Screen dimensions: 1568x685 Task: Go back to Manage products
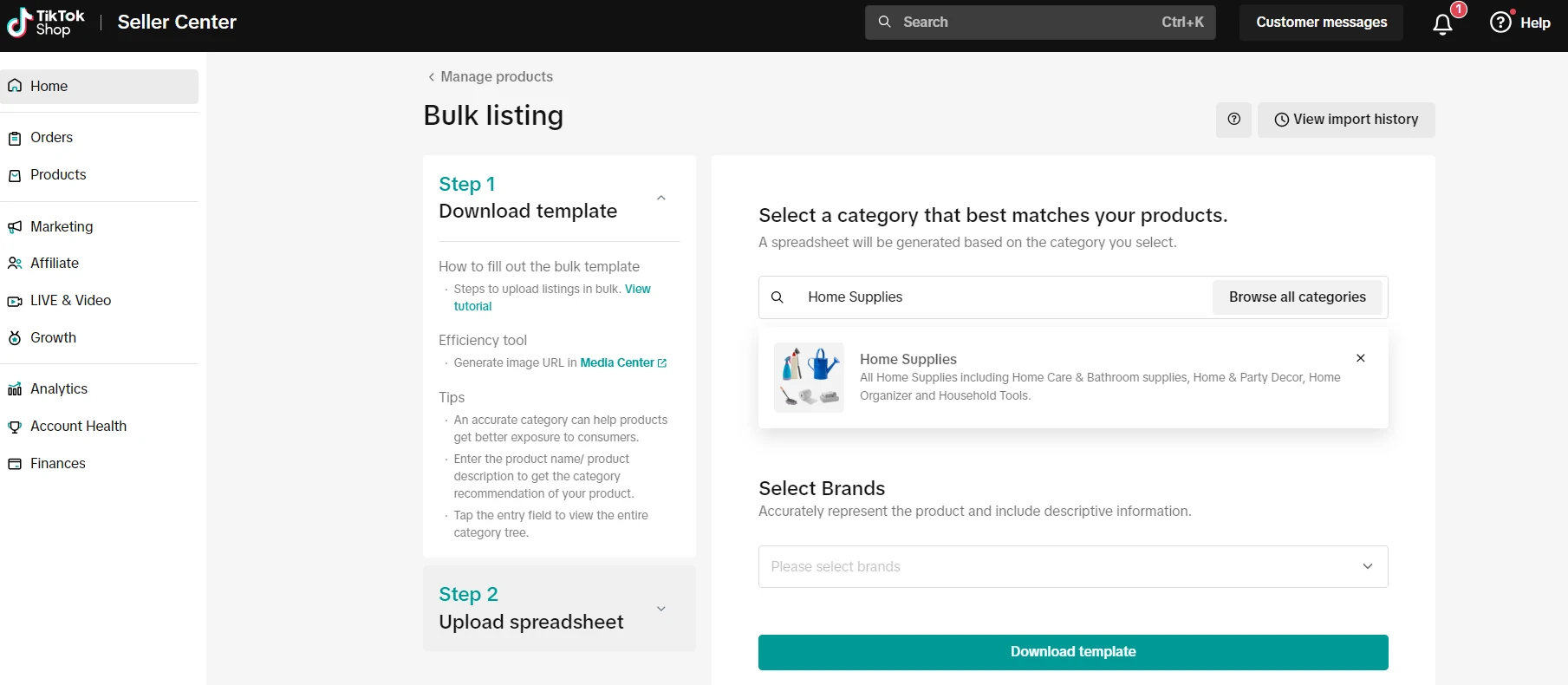tap(490, 77)
